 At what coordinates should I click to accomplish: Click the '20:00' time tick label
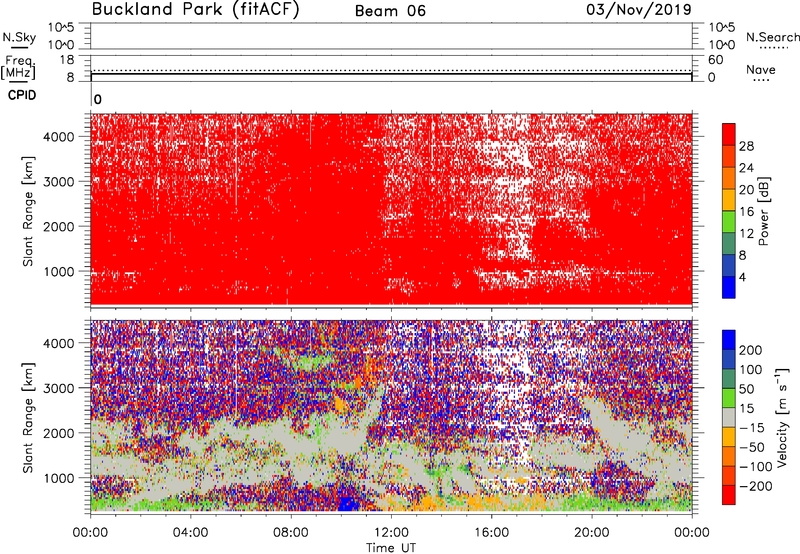tap(592, 533)
